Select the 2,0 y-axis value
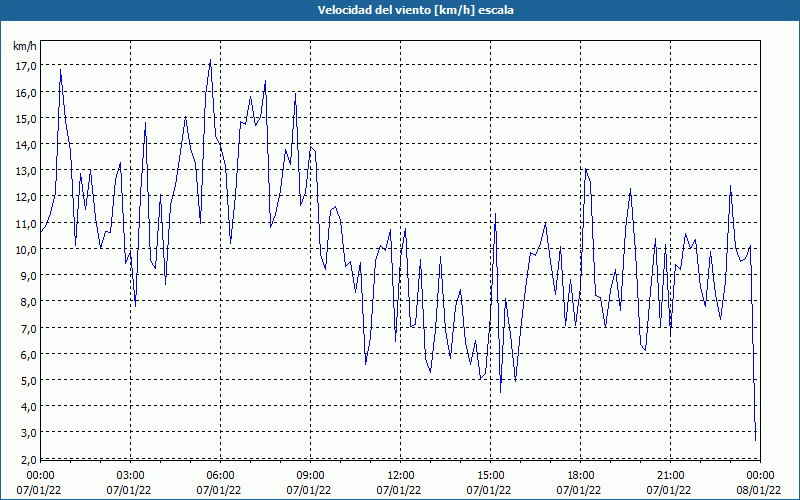 pos(28,459)
